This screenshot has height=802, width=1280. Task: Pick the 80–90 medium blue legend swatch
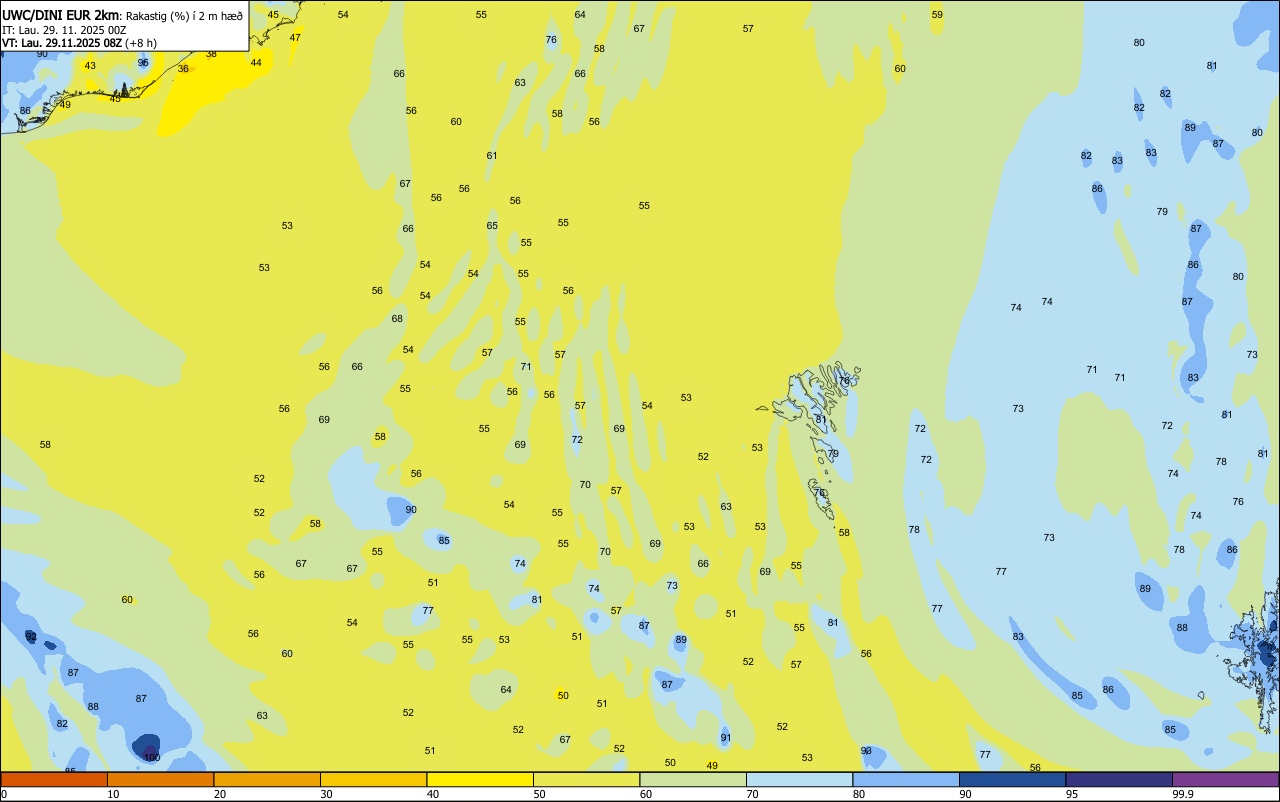click(906, 779)
